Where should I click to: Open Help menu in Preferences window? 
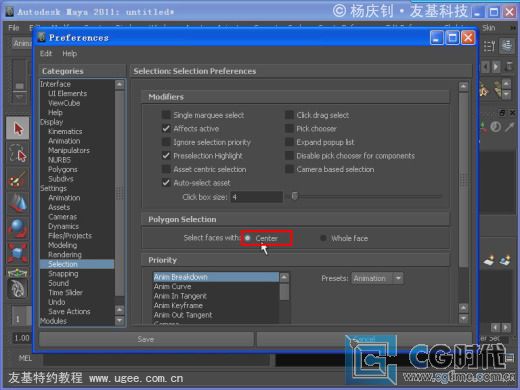coord(69,53)
